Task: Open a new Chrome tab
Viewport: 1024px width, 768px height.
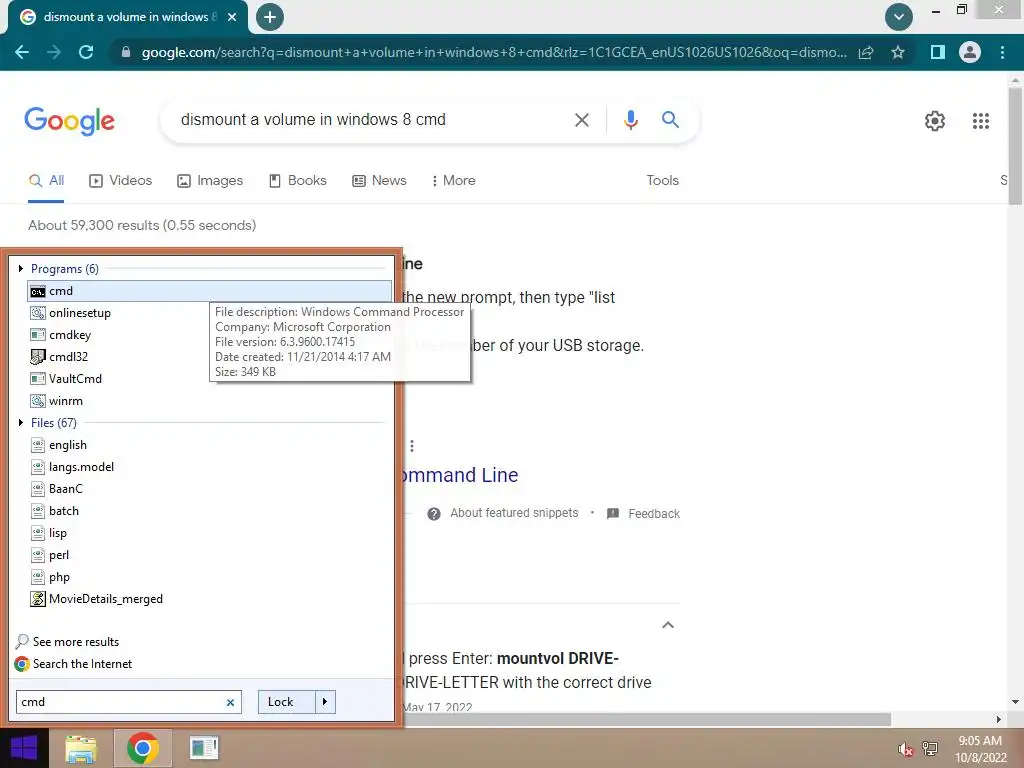Action: click(x=270, y=17)
